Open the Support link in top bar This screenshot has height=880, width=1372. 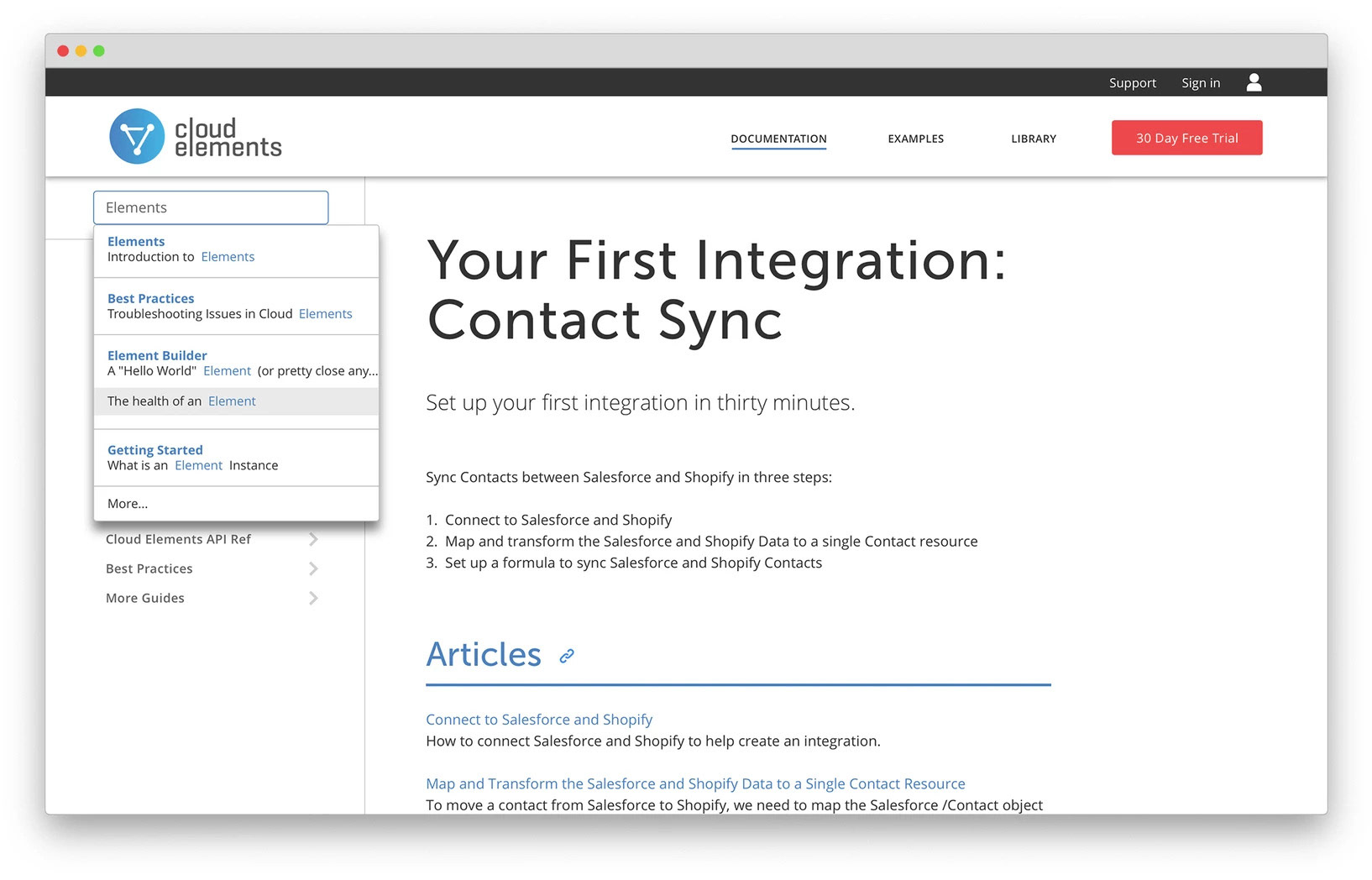[1132, 83]
